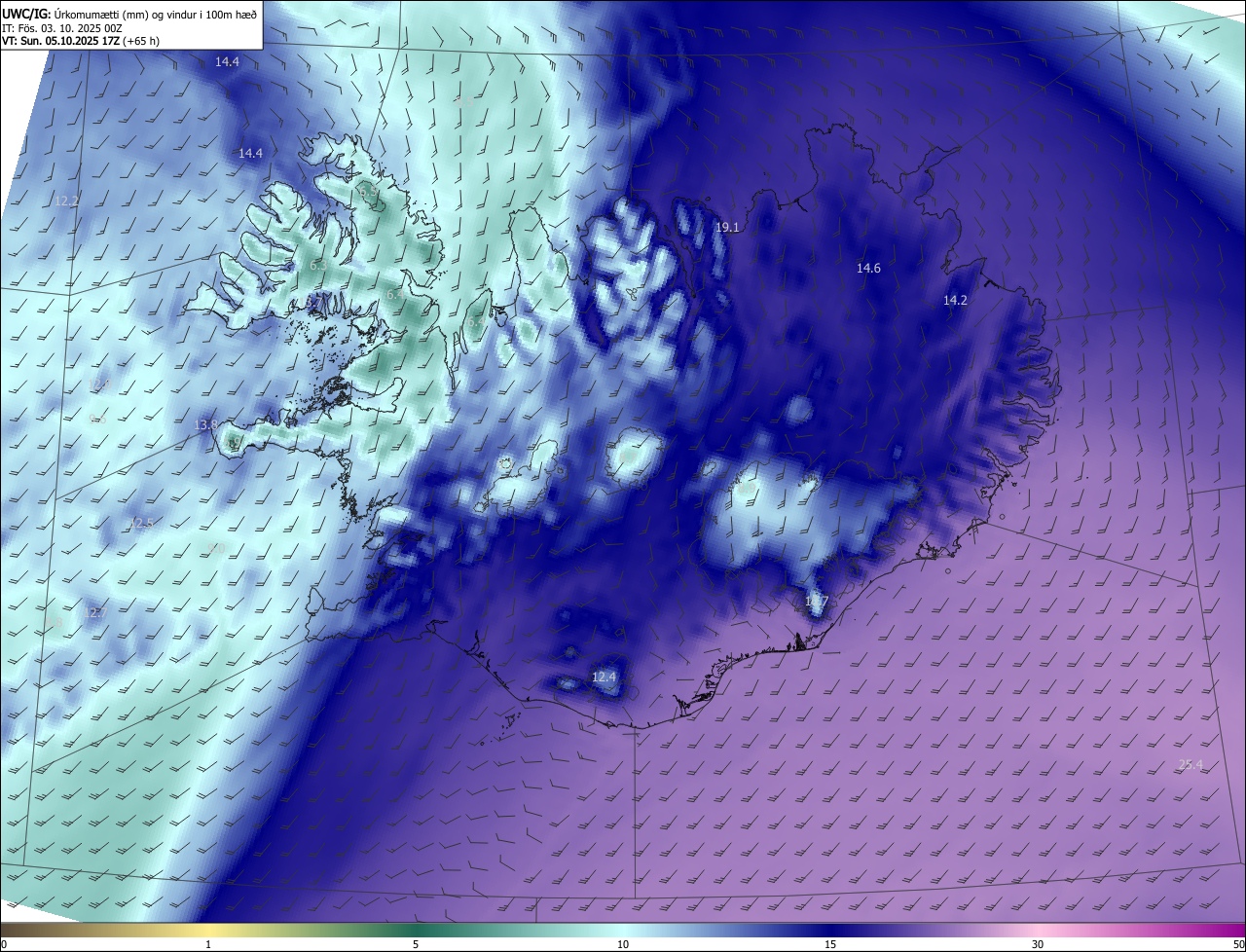Click the valid time line "VT: Sun. 05.10.2025 17Z (+65 h)"
The width and height of the screenshot is (1246, 952).
click(81, 41)
